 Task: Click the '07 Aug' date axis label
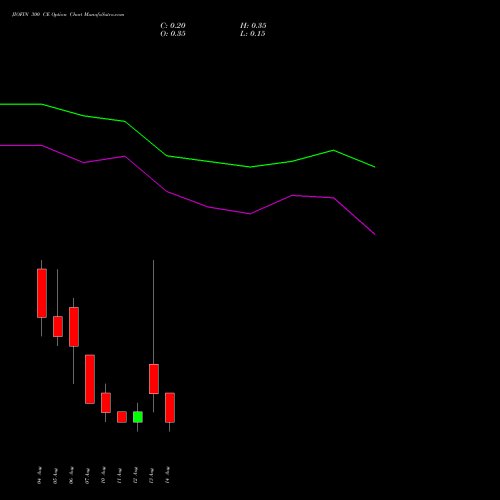tap(88, 475)
